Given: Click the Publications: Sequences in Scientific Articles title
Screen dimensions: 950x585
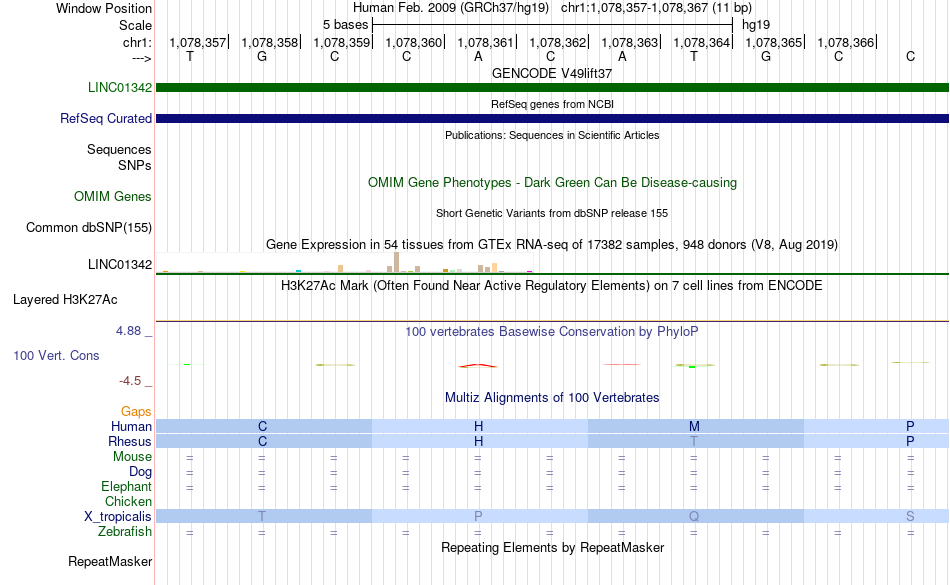Looking at the screenshot, I should coord(552,135).
